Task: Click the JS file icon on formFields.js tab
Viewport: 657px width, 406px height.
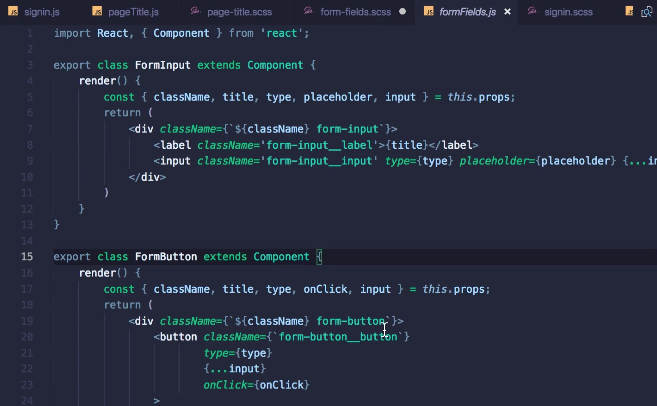Action: [x=429, y=11]
